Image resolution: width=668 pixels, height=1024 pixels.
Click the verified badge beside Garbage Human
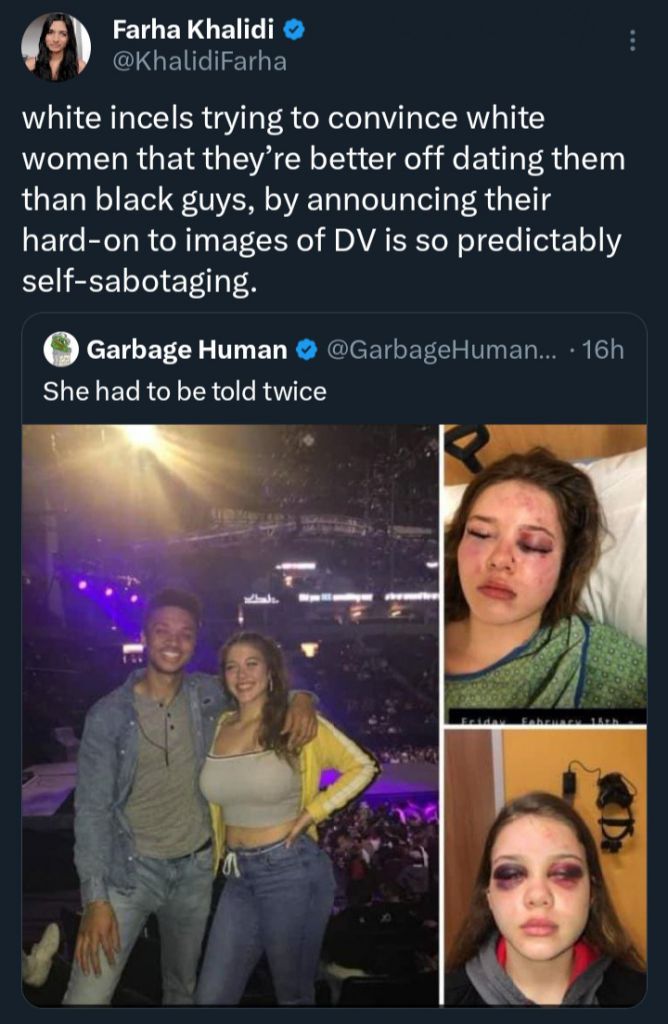point(310,350)
